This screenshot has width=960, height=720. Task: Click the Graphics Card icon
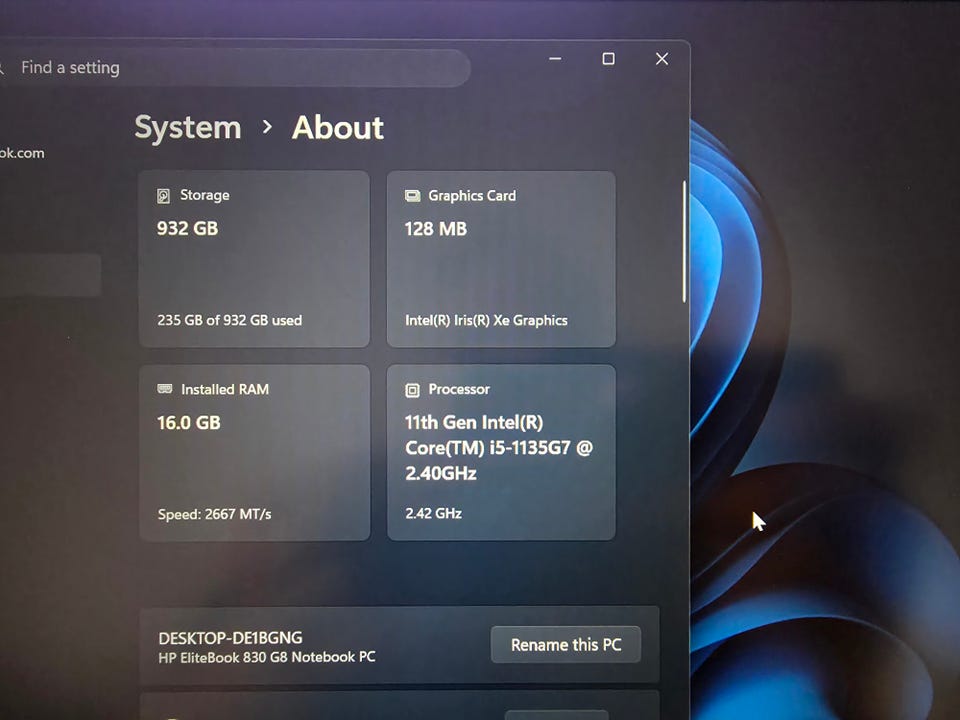coord(413,196)
